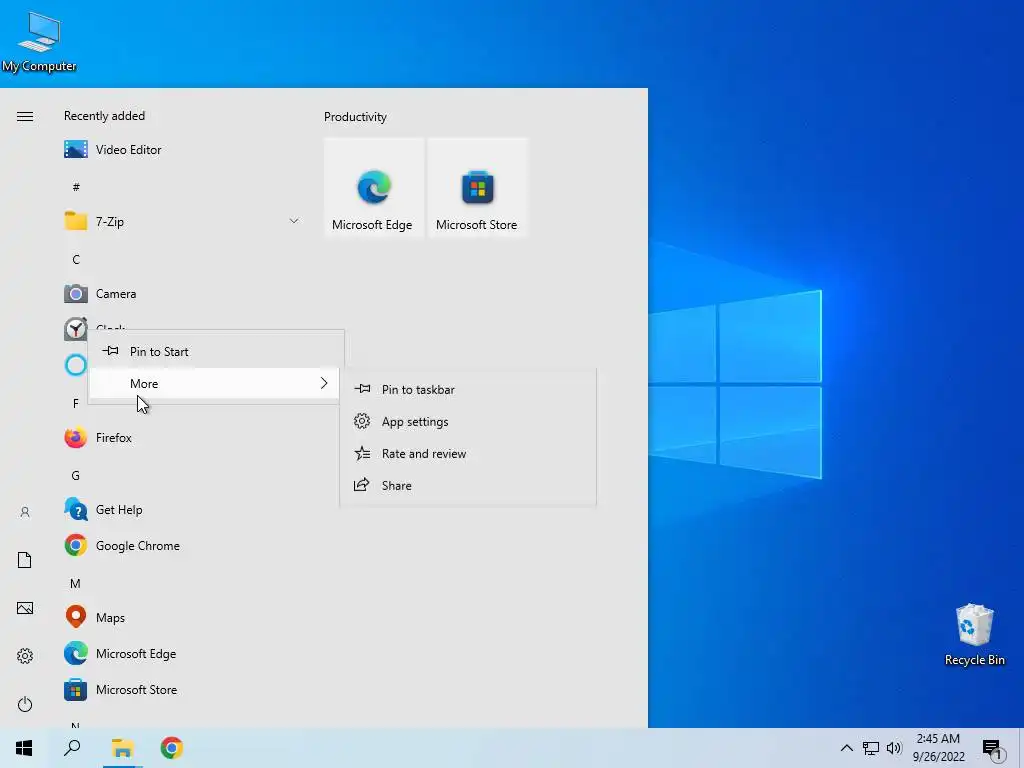The image size is (1024, 768).
Task: Expand the Start menu hamburger
Action: (x=25, y=116)
